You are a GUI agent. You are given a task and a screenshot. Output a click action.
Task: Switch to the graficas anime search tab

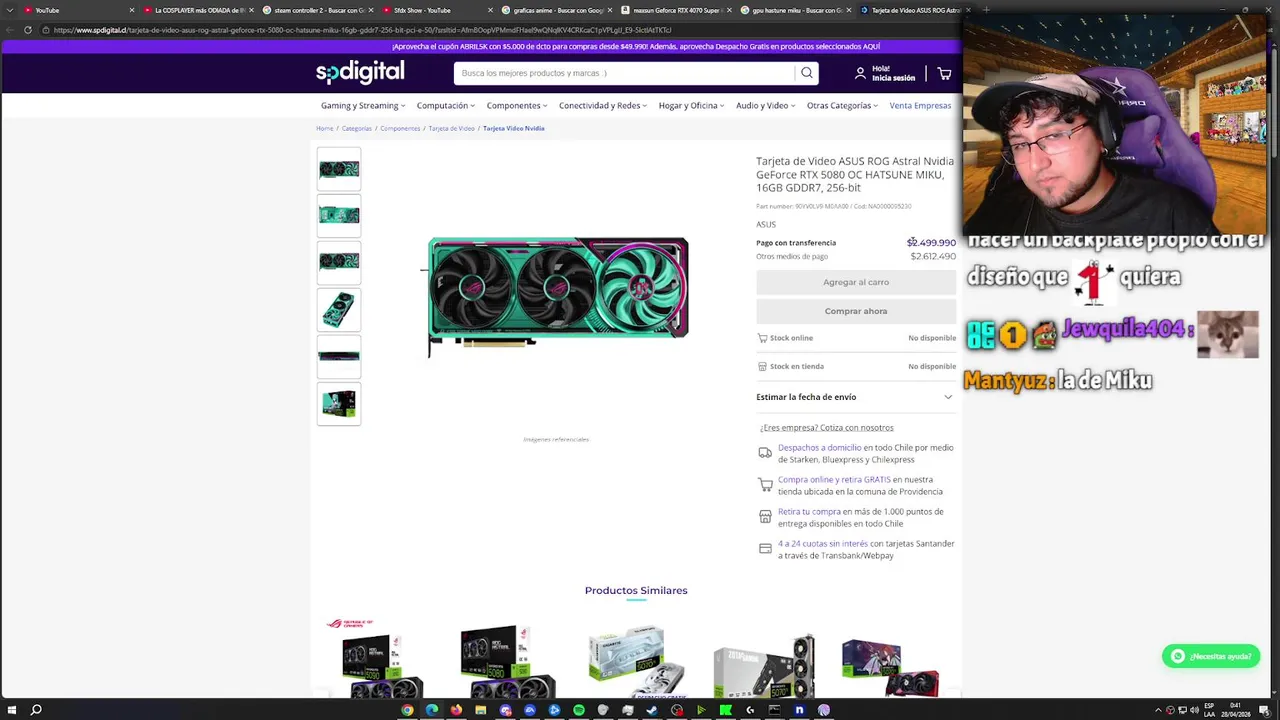coord(557,10)
